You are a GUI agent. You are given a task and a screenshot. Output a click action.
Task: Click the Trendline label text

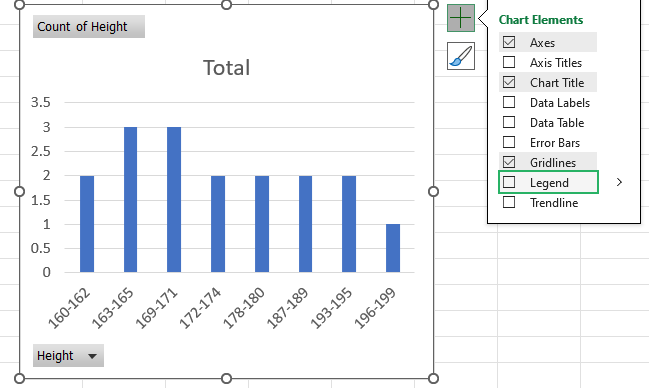point(554,202)
